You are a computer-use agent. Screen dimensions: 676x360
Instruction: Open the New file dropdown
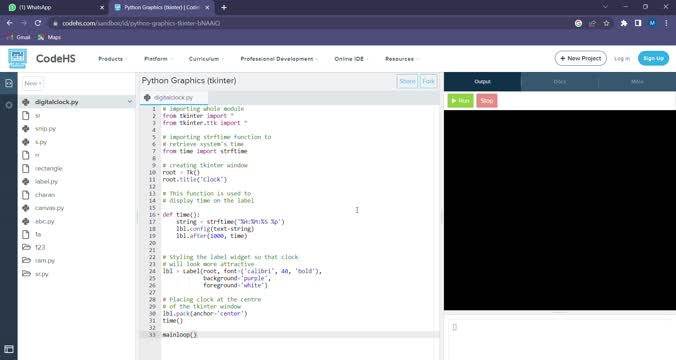(33, 83)
